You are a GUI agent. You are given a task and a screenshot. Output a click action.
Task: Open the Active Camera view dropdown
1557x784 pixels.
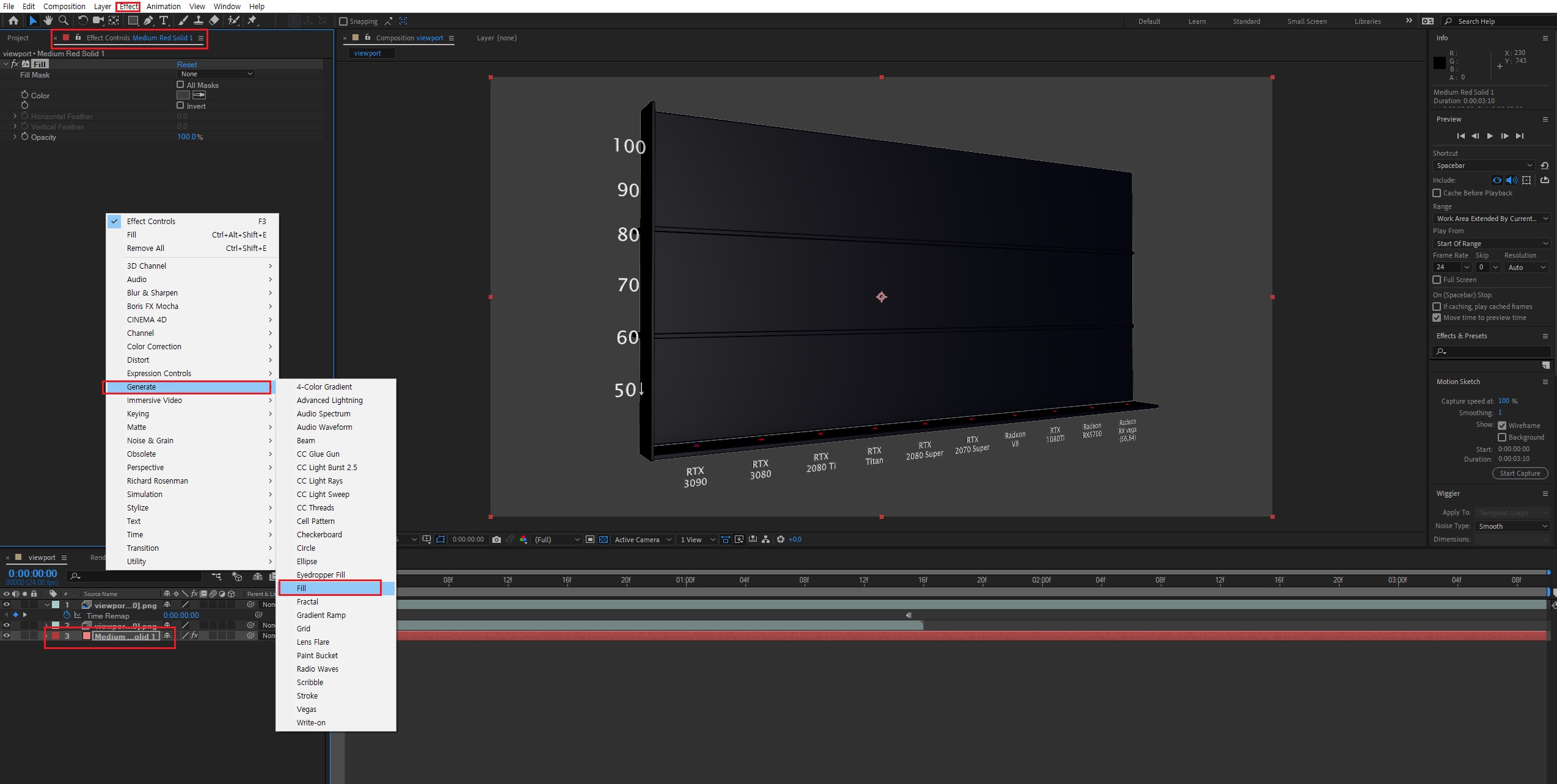coord(642,540)
